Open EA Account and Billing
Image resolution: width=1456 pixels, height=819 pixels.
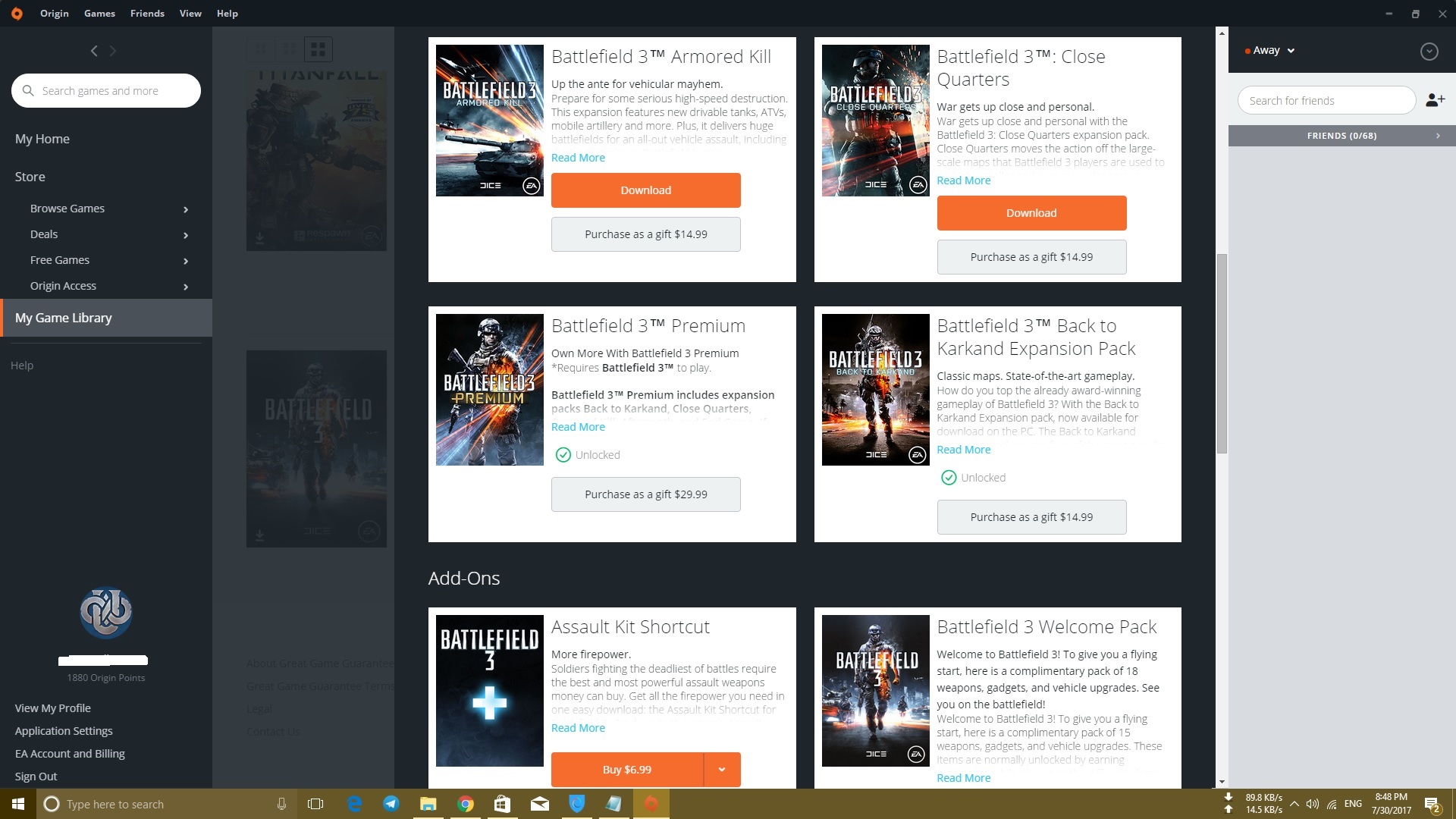click(x=70, y=754)
